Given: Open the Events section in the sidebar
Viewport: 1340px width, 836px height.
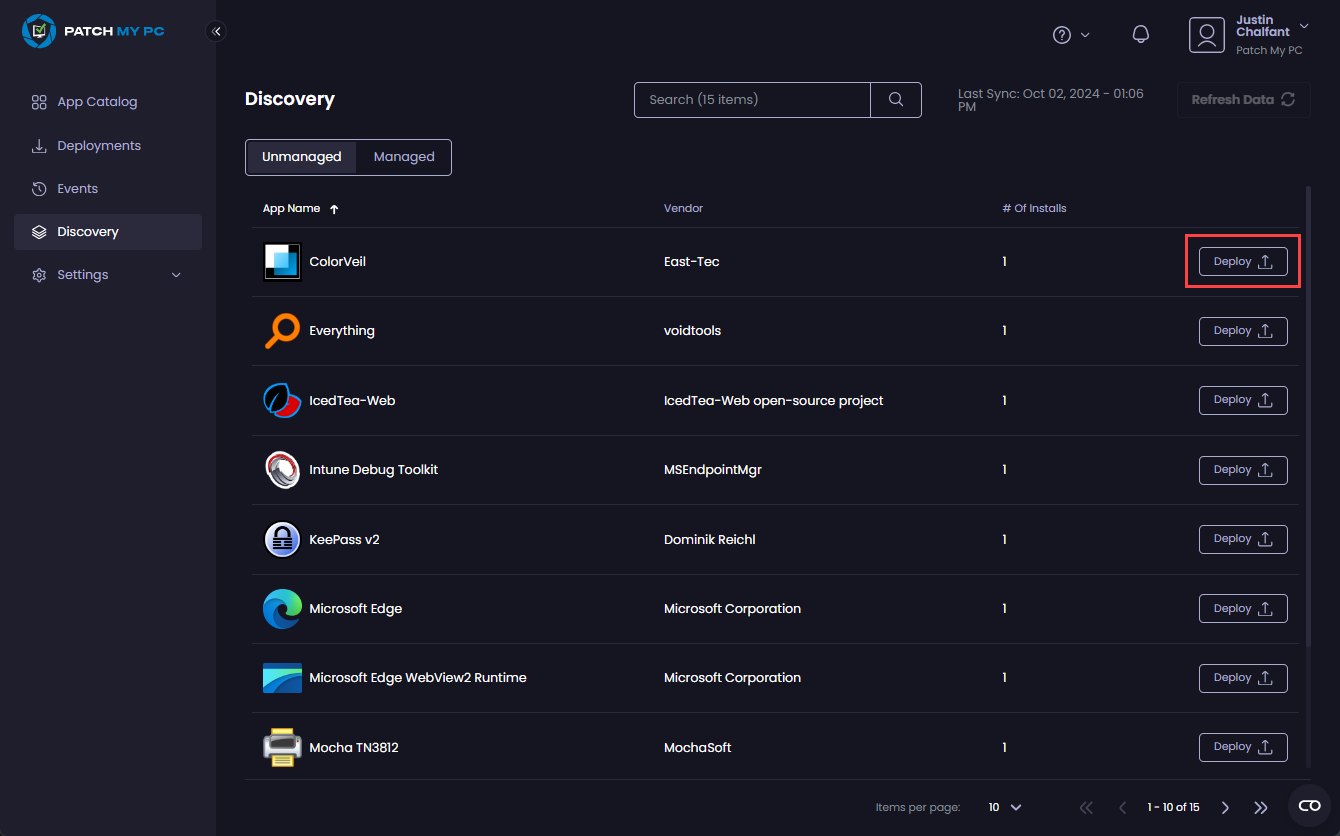Looking at the screenshot, I should coord(77,188).
